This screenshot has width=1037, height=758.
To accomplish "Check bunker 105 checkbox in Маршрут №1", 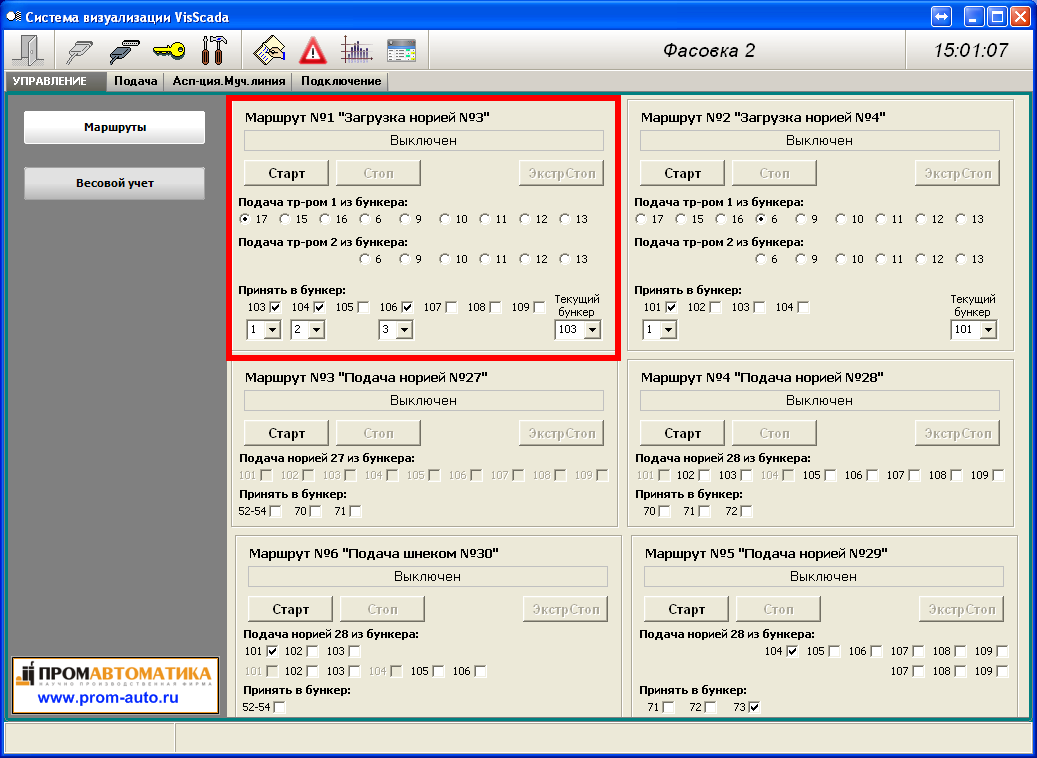I will [363, 307].
